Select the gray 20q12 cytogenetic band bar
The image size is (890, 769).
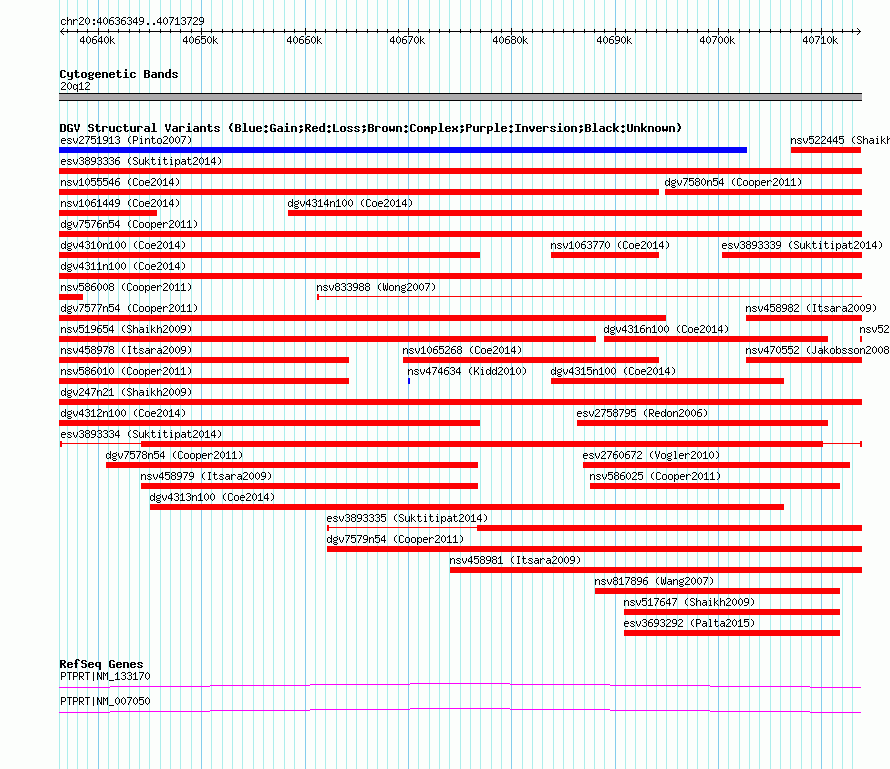[x=460, y=97]
